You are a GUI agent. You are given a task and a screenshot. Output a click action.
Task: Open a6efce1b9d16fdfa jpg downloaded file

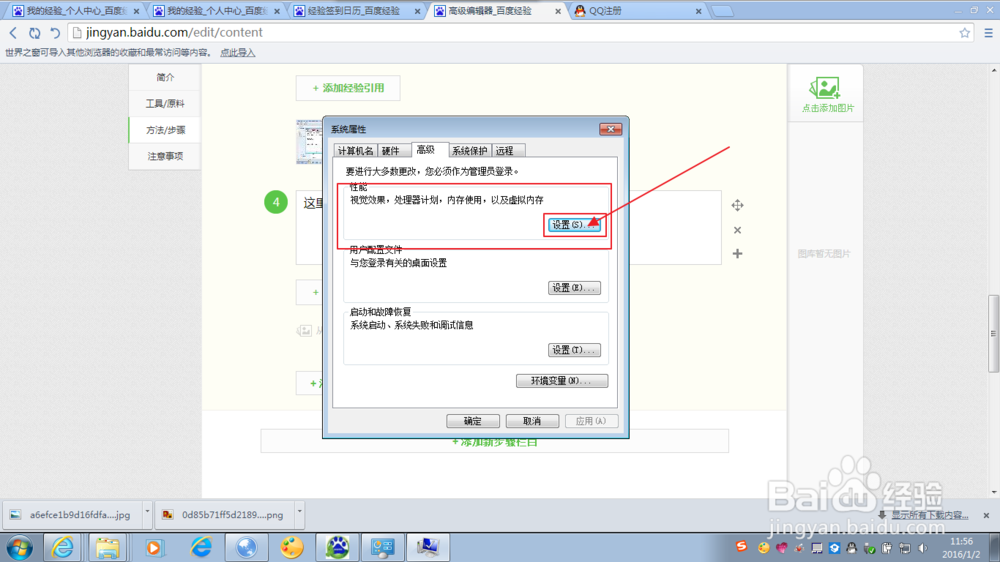click(72, 515)
